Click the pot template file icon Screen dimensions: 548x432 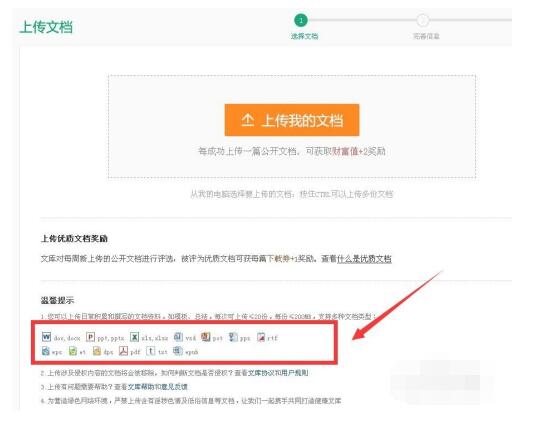[206, 337]
